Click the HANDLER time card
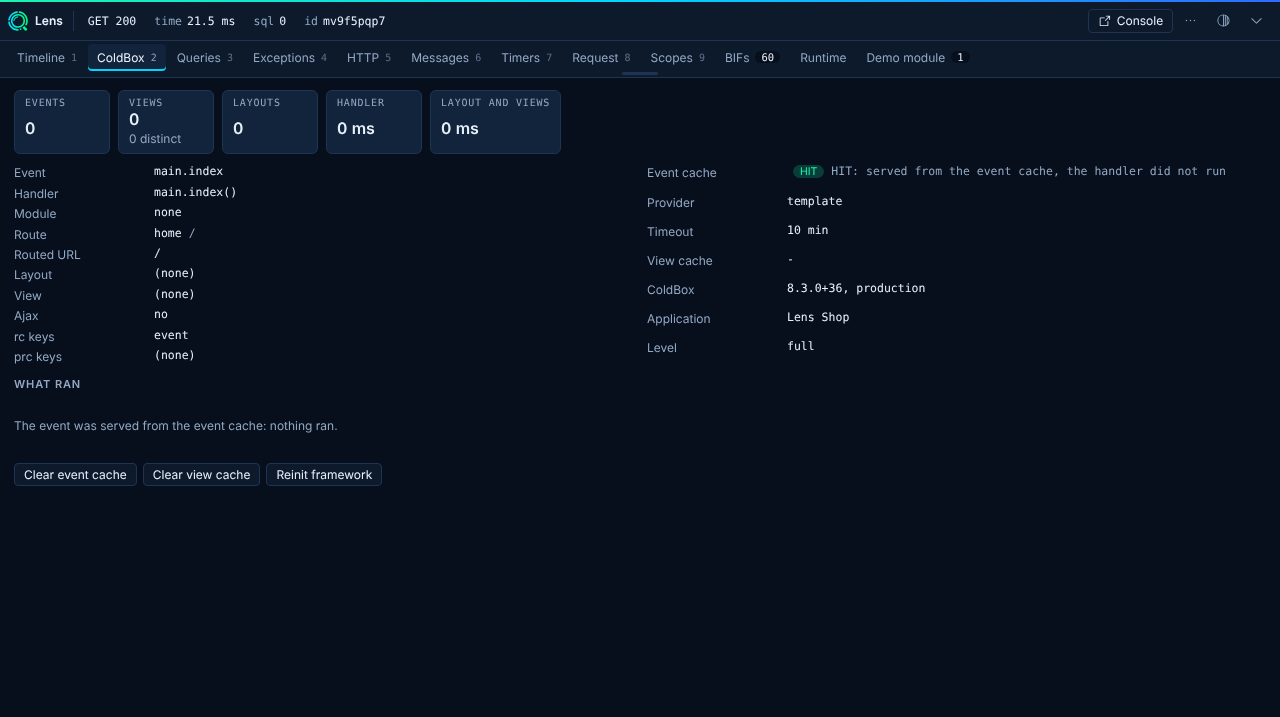 pyautogui.click(x=374, y=122)
